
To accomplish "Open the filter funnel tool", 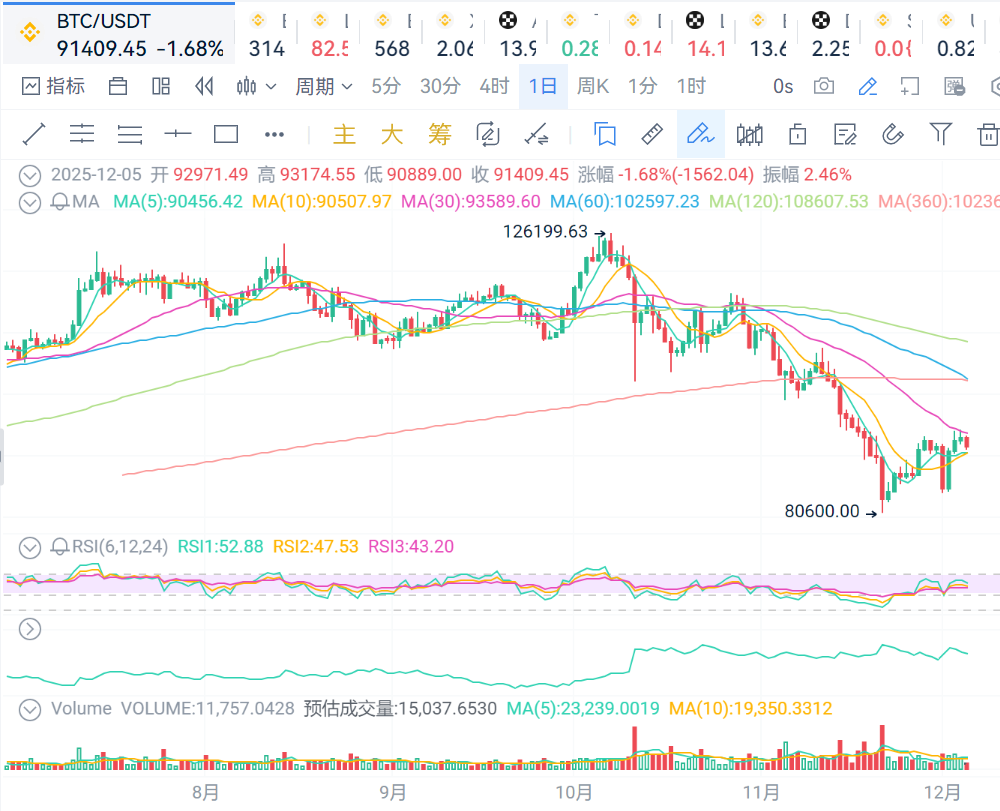I will pos(940,134).
